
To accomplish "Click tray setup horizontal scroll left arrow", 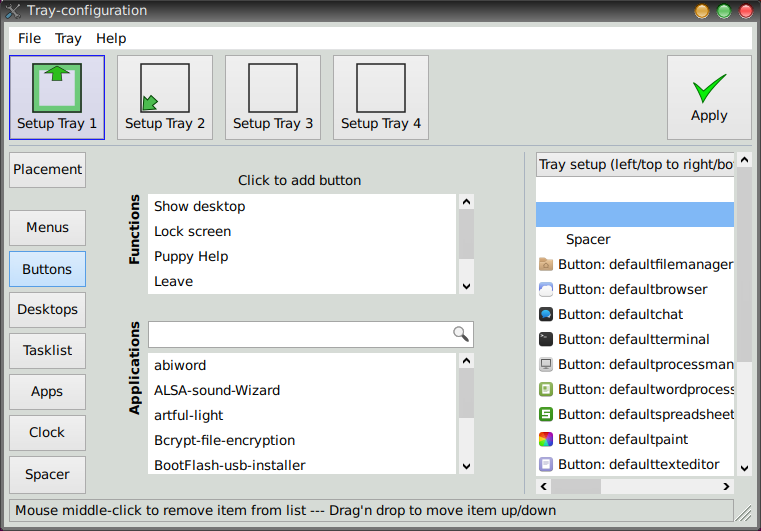I will pyautogui.click(x=544, y=486).
